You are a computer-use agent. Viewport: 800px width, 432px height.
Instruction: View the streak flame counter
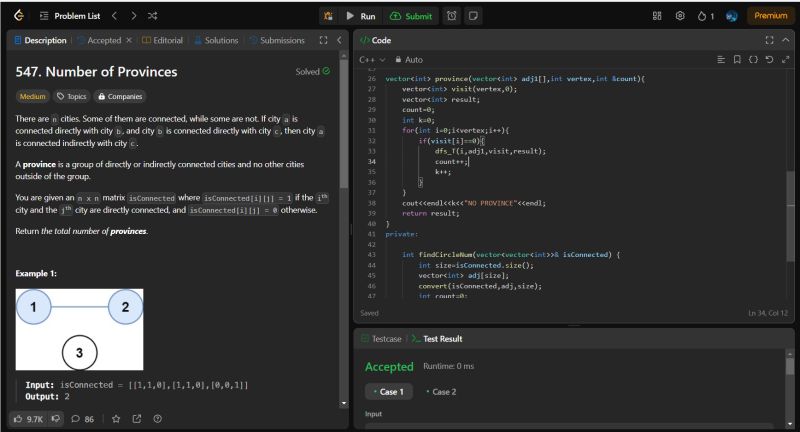point(706,16)
